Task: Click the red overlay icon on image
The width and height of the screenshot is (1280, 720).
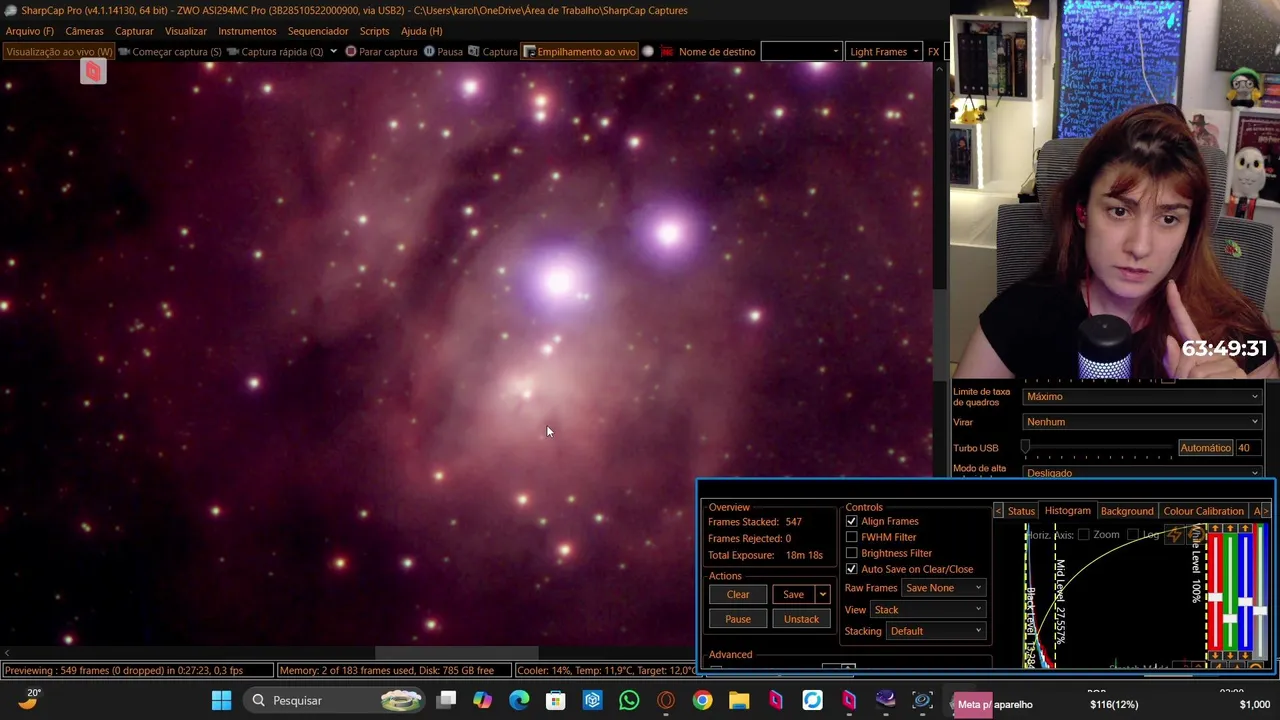Action: (x=93, y=71)
